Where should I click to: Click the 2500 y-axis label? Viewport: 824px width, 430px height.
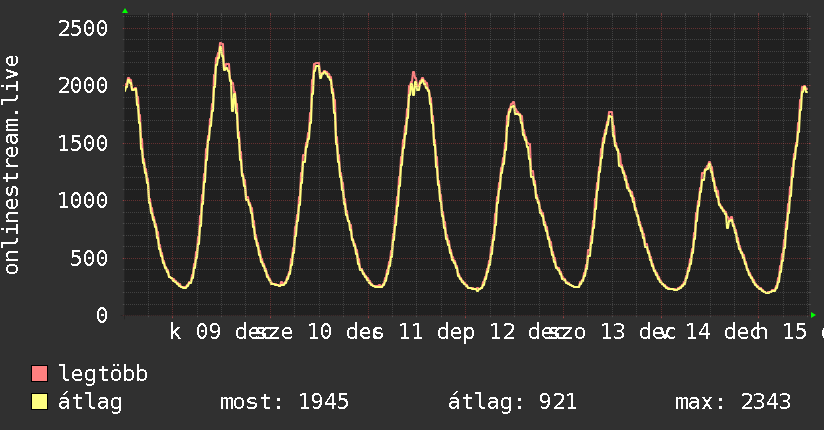point(82,28)
